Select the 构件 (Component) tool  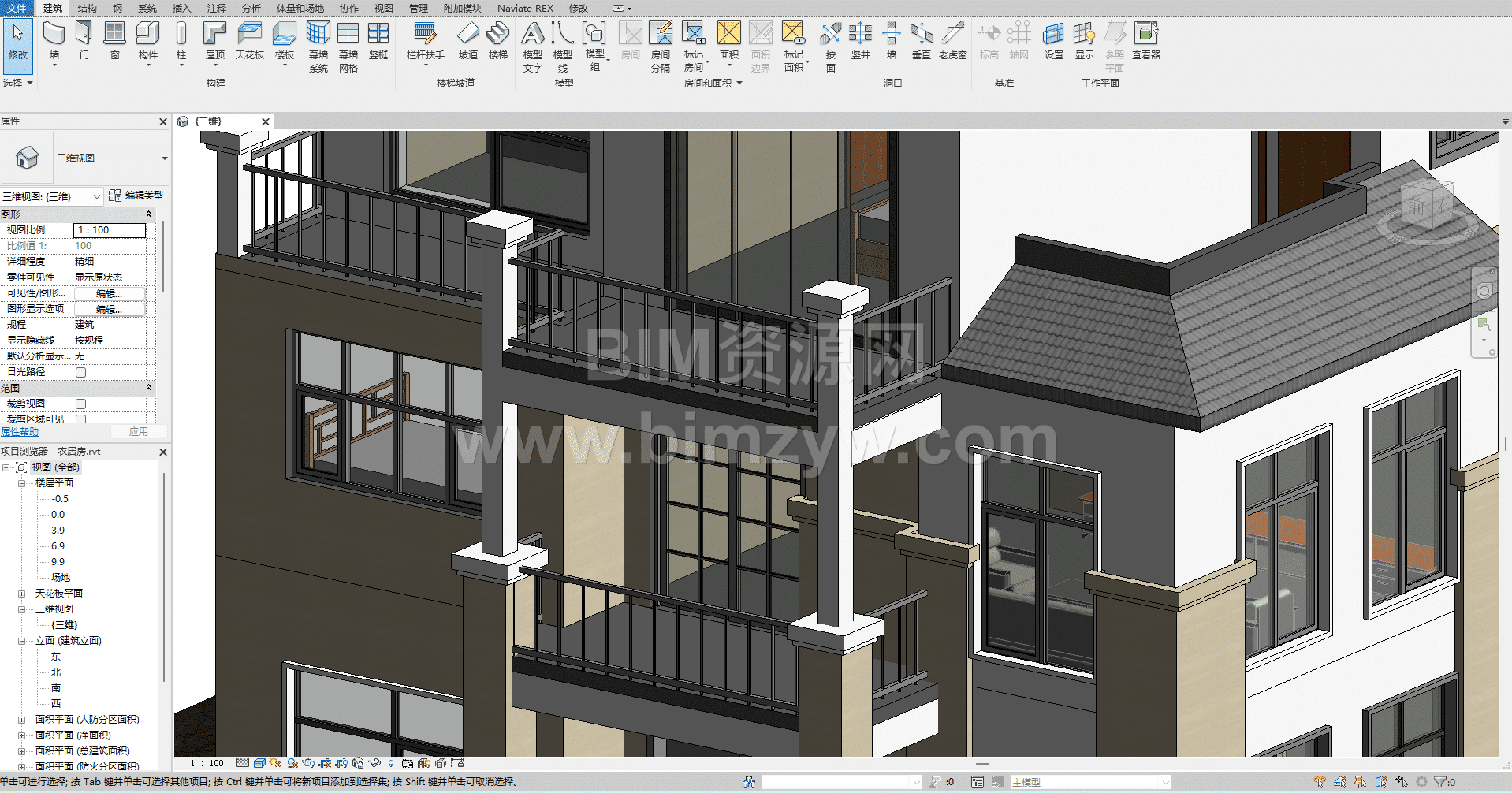coord(148,41)
